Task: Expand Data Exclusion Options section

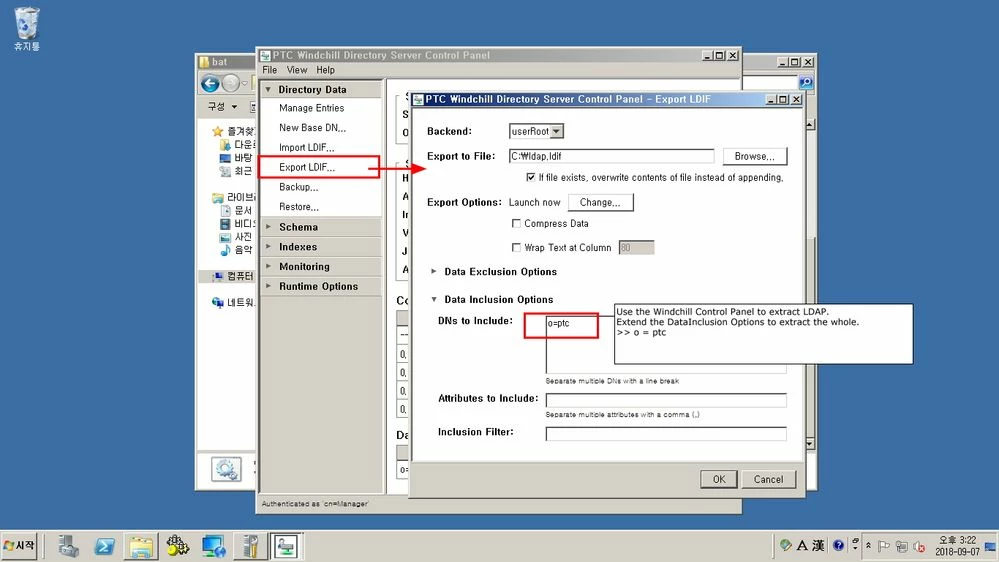Action: [x=434, y=271]
